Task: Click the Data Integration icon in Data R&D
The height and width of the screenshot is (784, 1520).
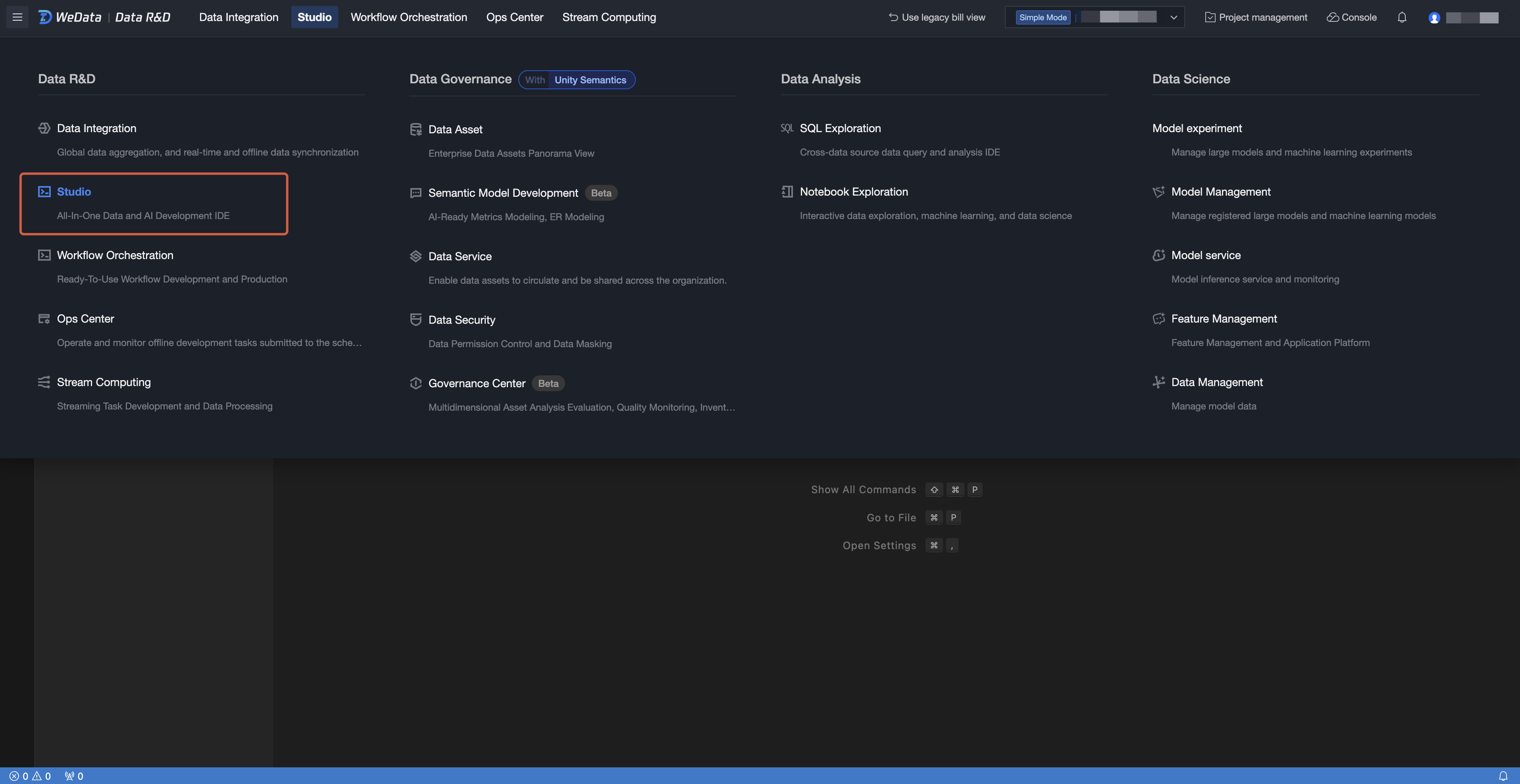Action: [x=44, y=128]
